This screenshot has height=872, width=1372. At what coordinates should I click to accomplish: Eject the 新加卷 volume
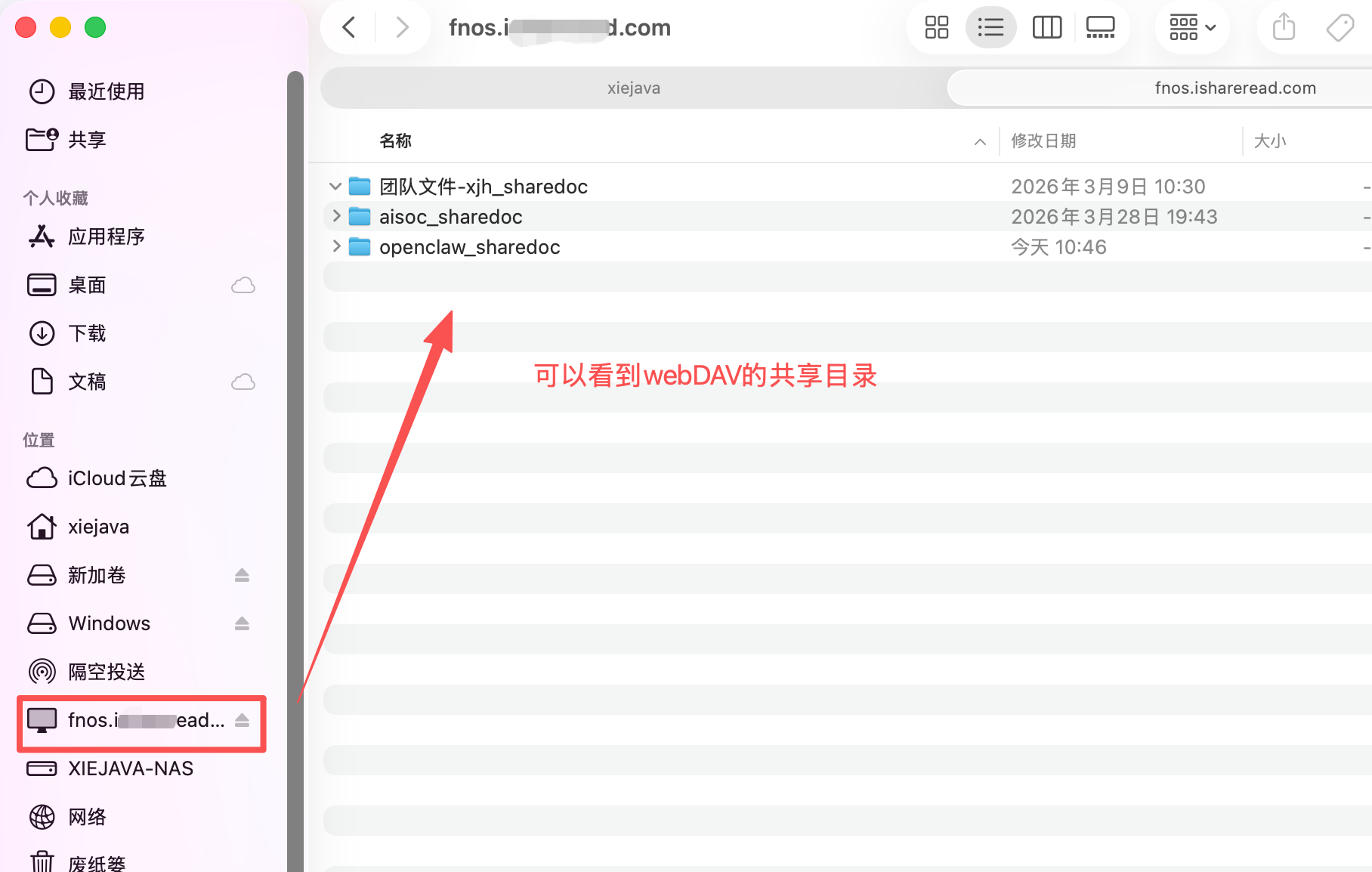(242, 575)
